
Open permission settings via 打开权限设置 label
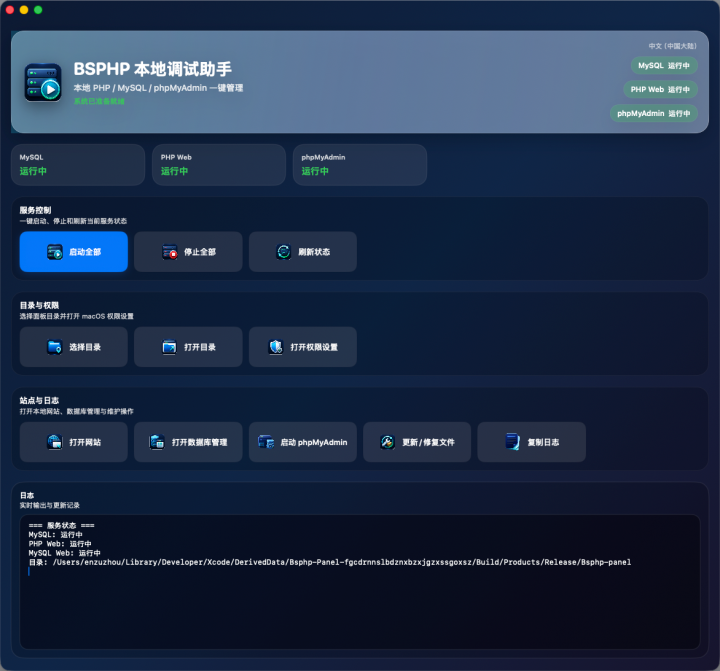click(x=314, y=347)
